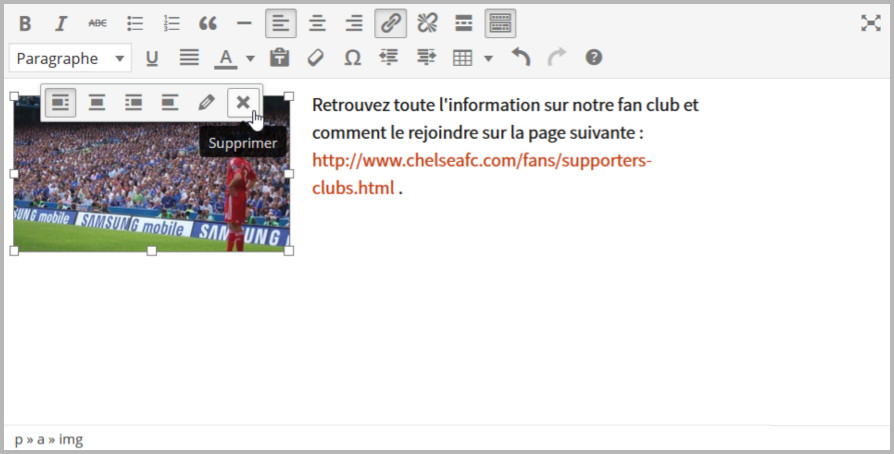This screenshot has height=454, width=894.
Task: Center align text in main toolbar
Action: (x=317, y=23)
